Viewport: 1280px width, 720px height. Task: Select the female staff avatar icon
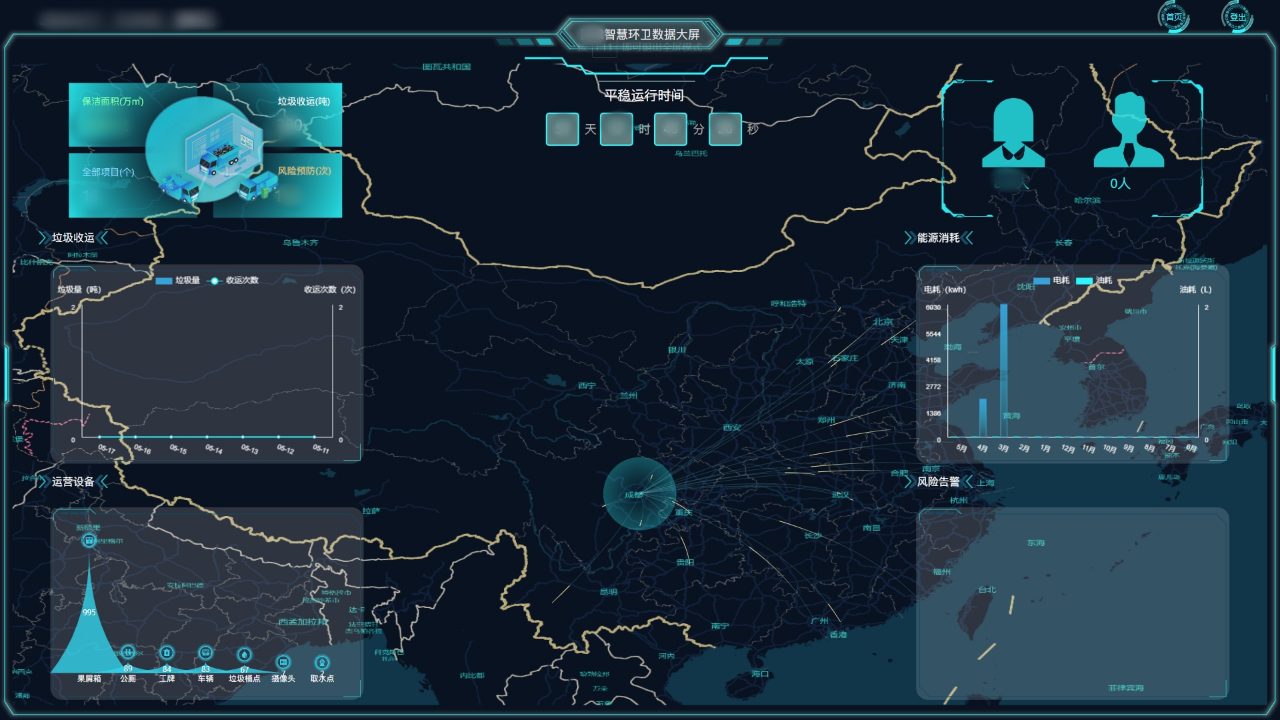point(1013,132)
